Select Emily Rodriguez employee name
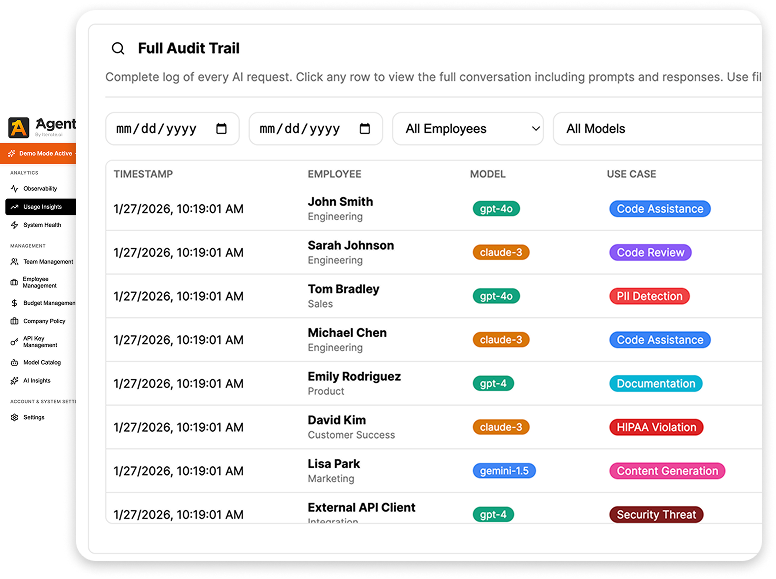This screenshot has width=776, height=579. (354, 377)
